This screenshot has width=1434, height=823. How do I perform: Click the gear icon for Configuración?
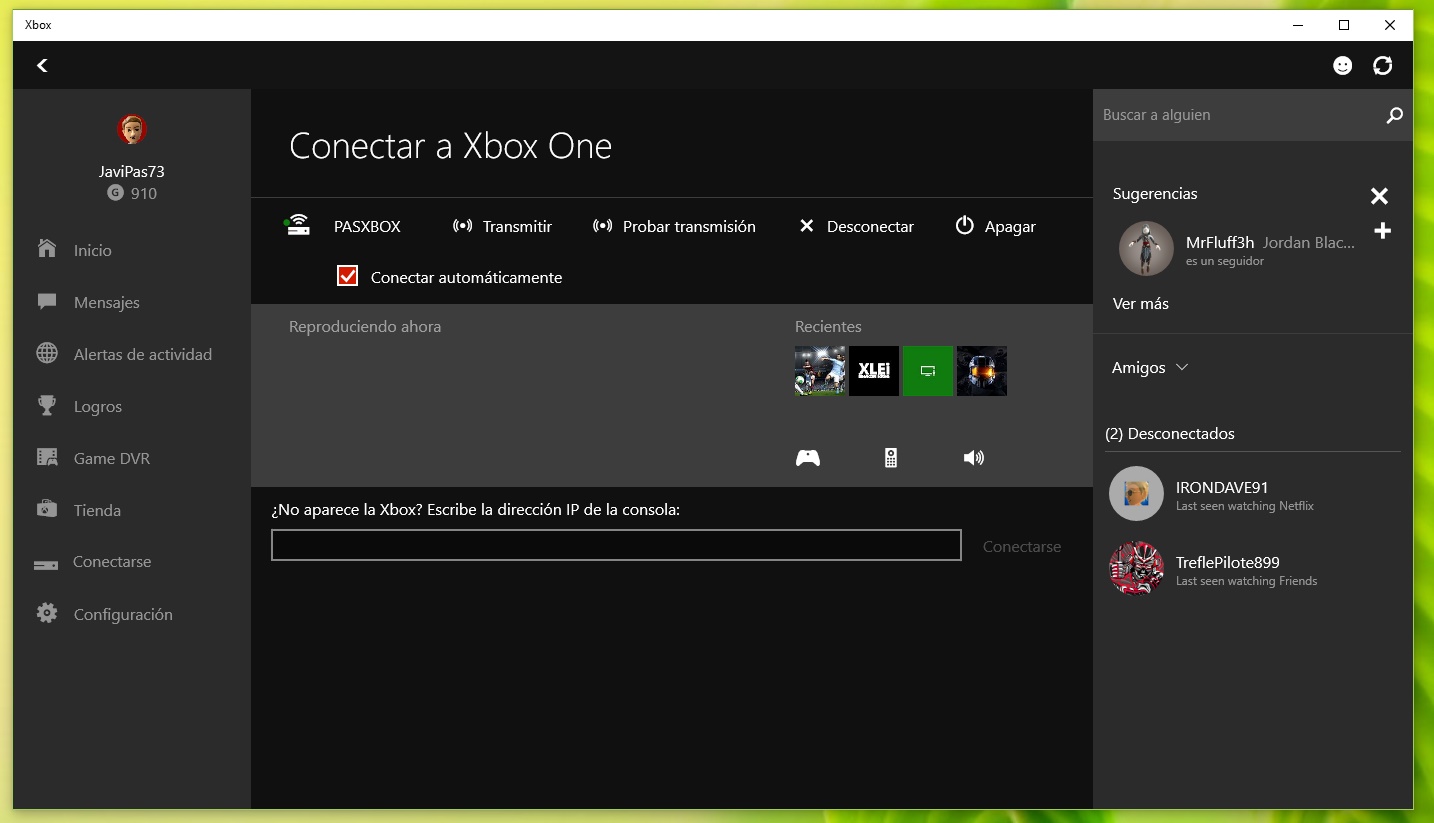point(47,613)
